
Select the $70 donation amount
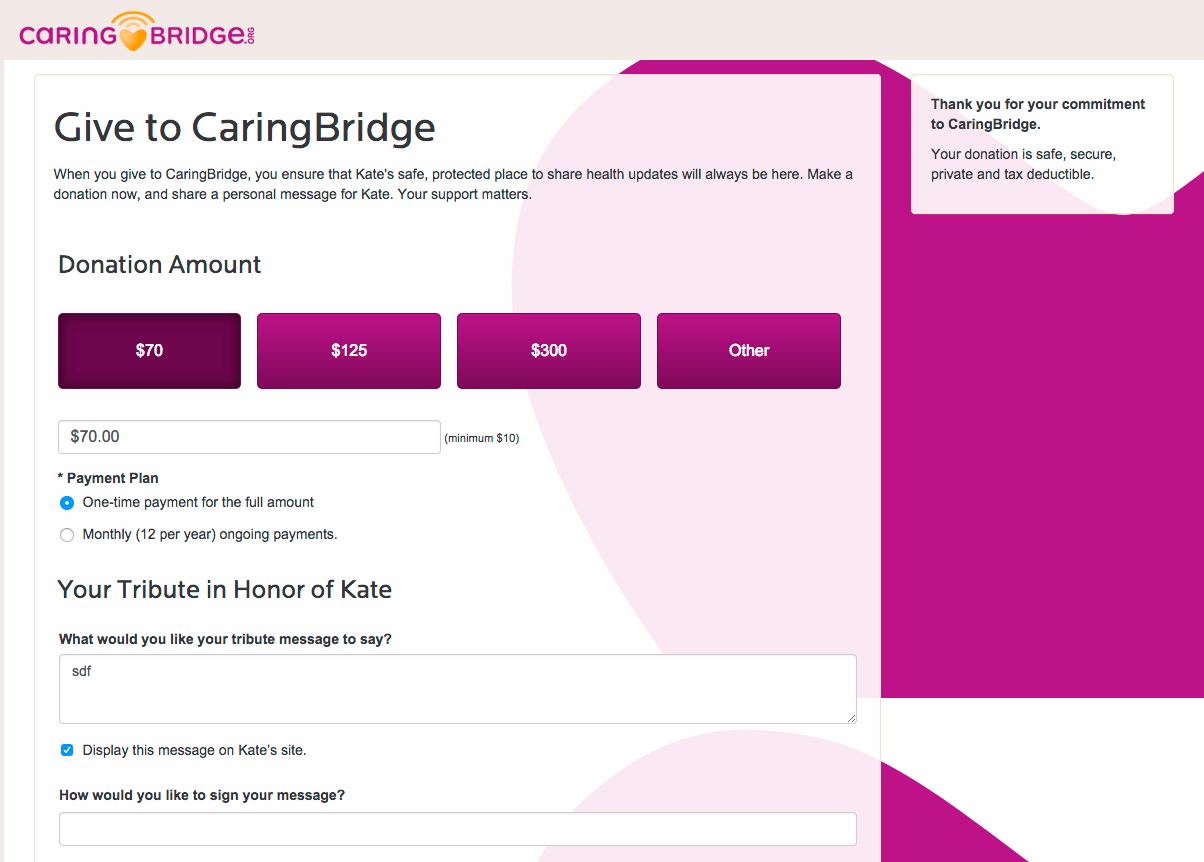pyautogui.click(x=149, y=351)
